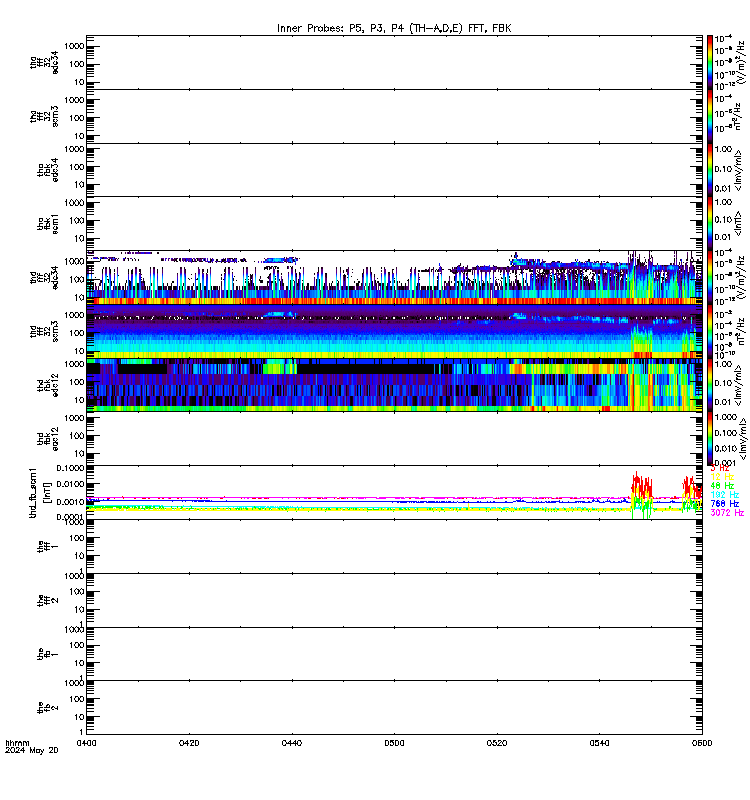Select the red '3 Hz' legend entry

720,468
